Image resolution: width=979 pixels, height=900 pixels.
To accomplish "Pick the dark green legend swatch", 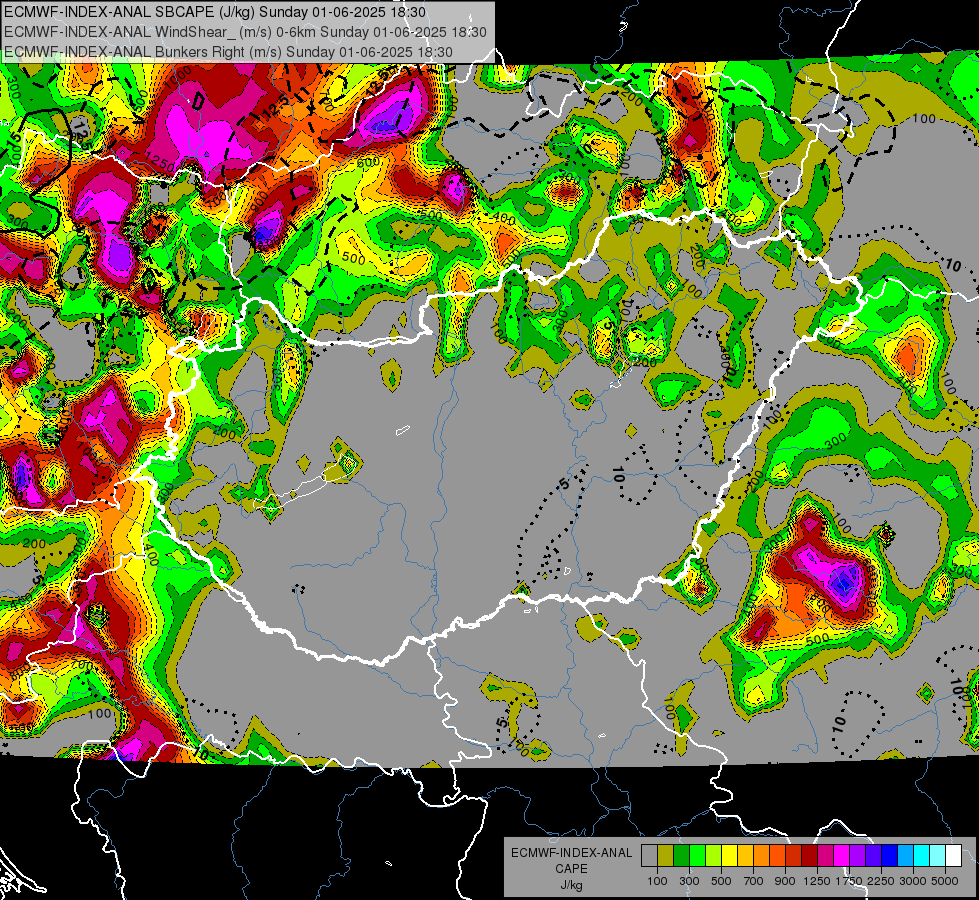I will [x=681, y=856].
